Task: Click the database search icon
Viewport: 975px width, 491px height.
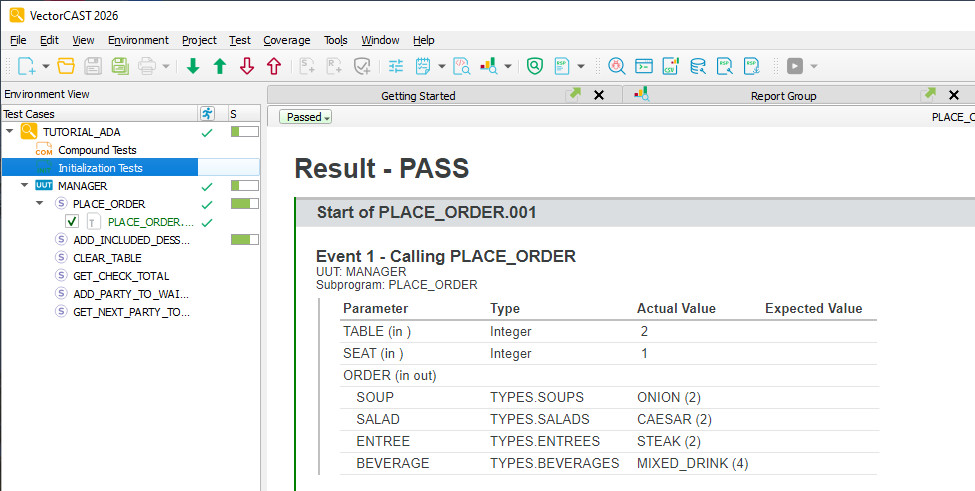Action: click(698, 66)
